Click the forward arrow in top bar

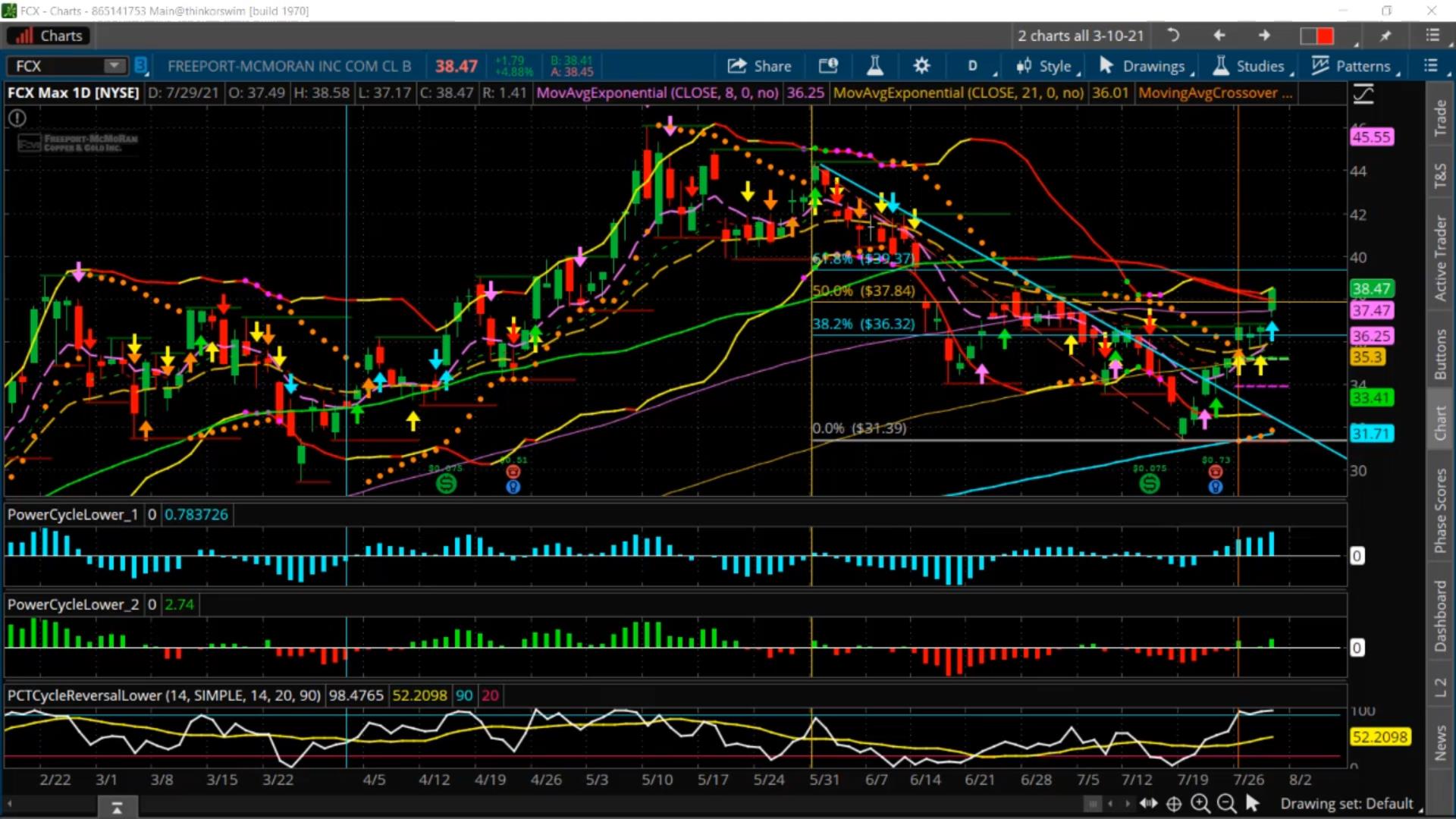point(1263,35)
